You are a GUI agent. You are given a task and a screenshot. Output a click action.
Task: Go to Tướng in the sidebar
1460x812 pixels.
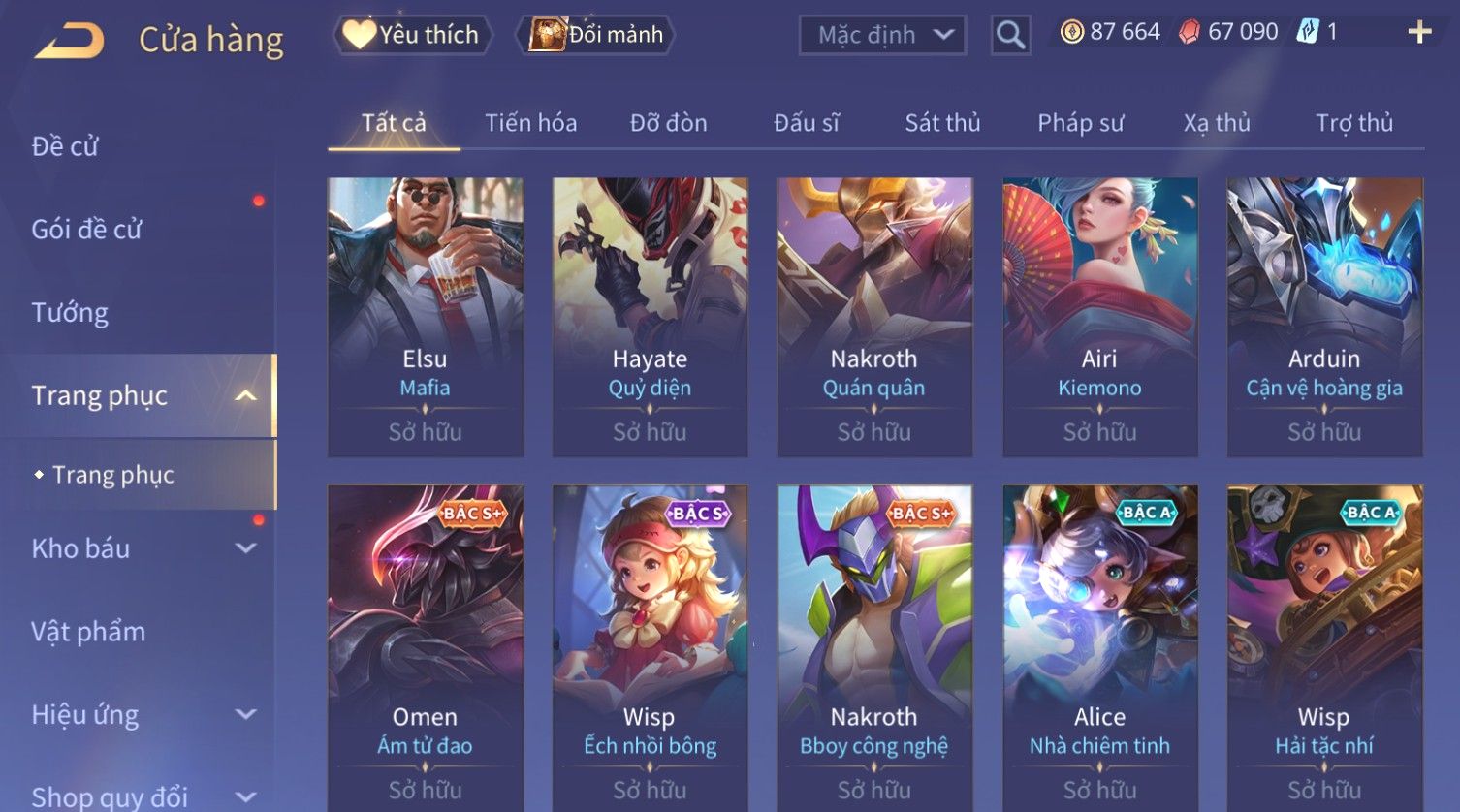(x=70, y=313)
